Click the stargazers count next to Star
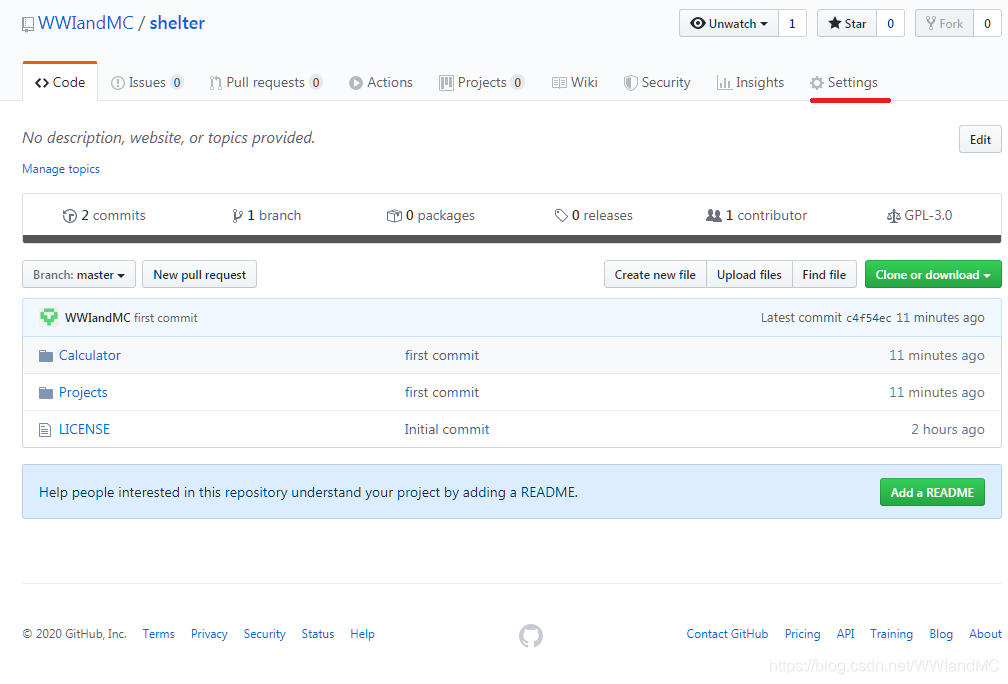The width and height of the screenshot is (1008, 684). [890, 24]
